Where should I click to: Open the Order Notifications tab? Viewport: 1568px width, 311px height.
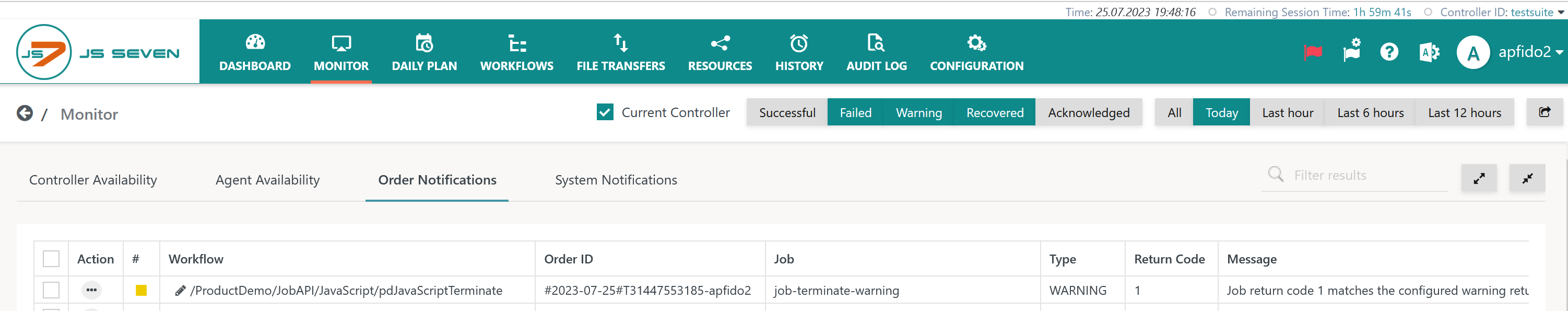pyautogui.click(x=437, y=180)
